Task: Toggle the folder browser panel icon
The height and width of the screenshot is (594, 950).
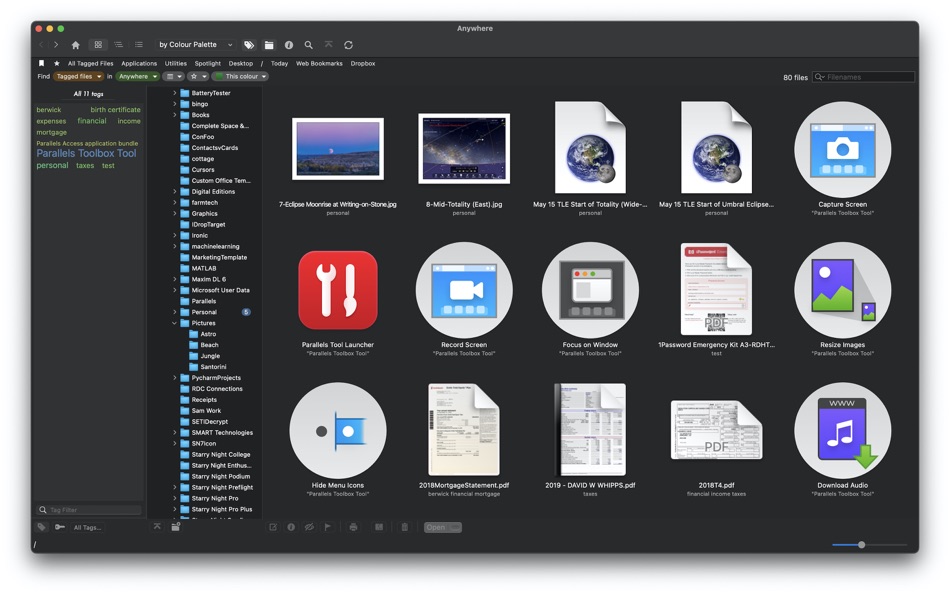Action: click(x=269, y=45)
